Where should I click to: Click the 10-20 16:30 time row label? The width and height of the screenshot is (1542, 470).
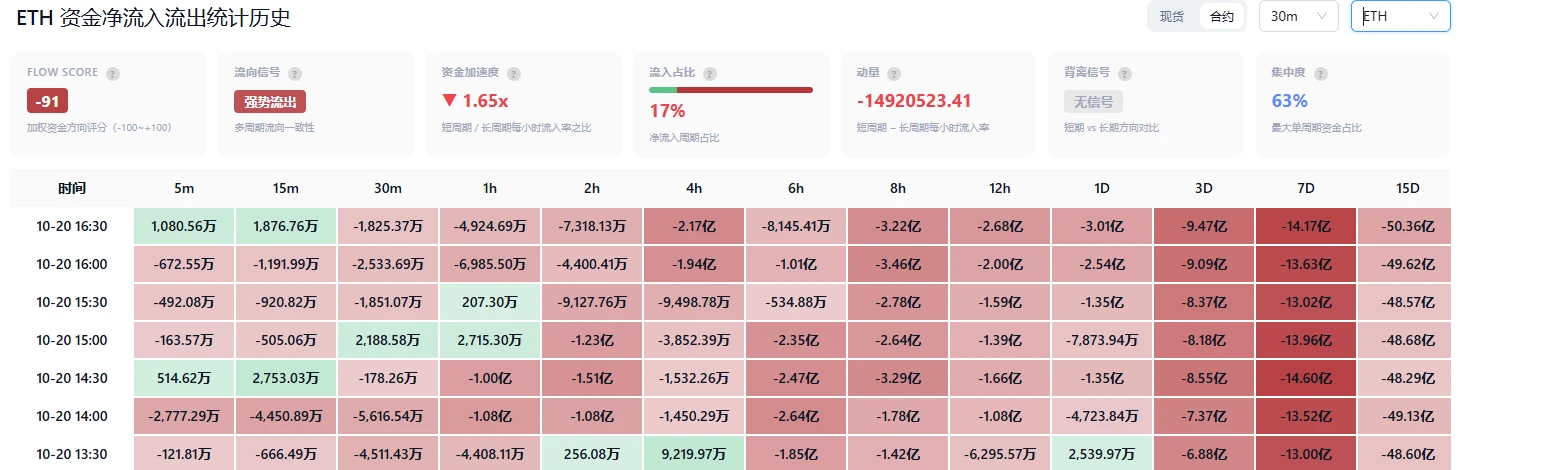click(72, 226)
